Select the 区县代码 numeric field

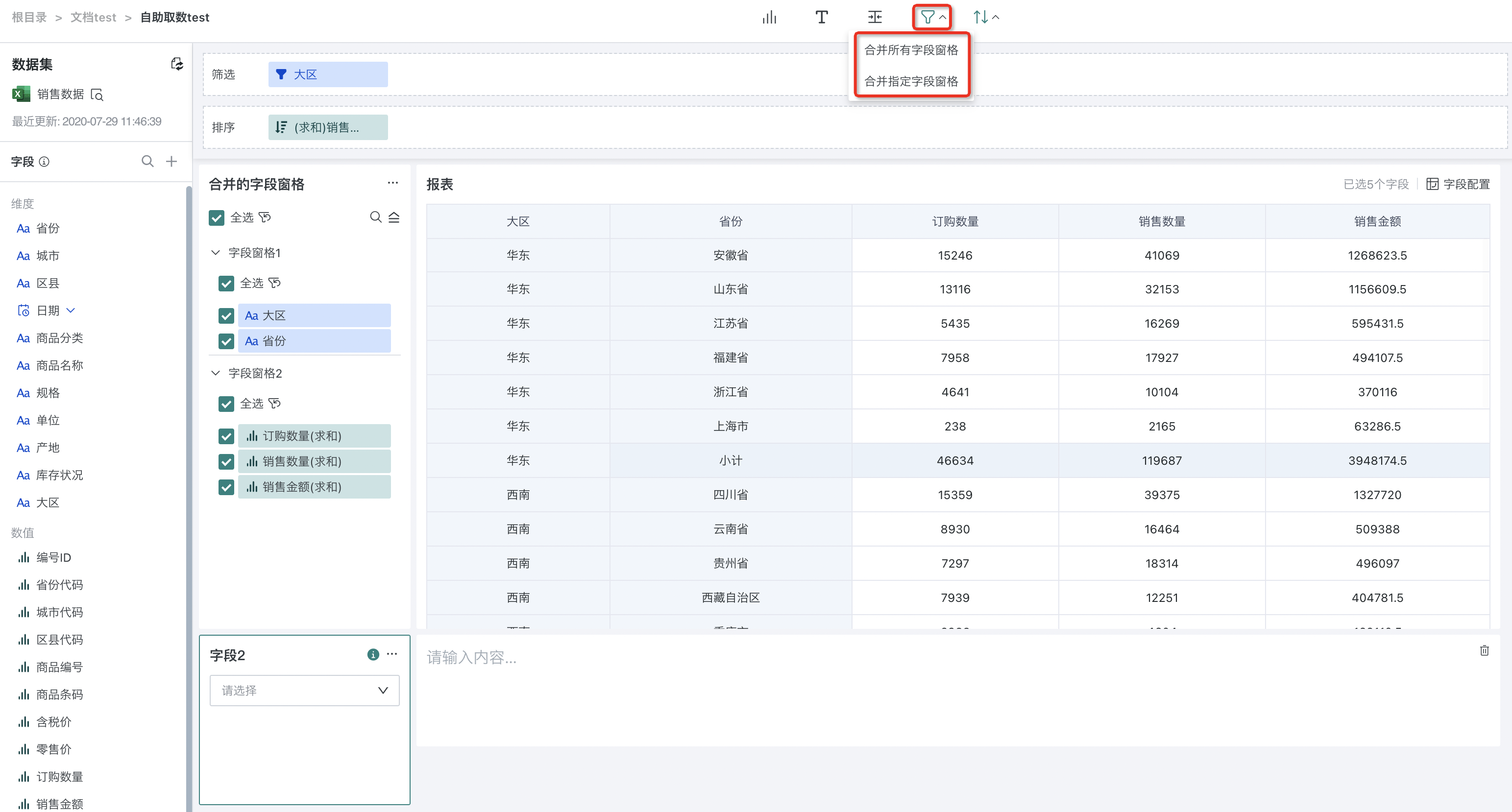(59, 640)
